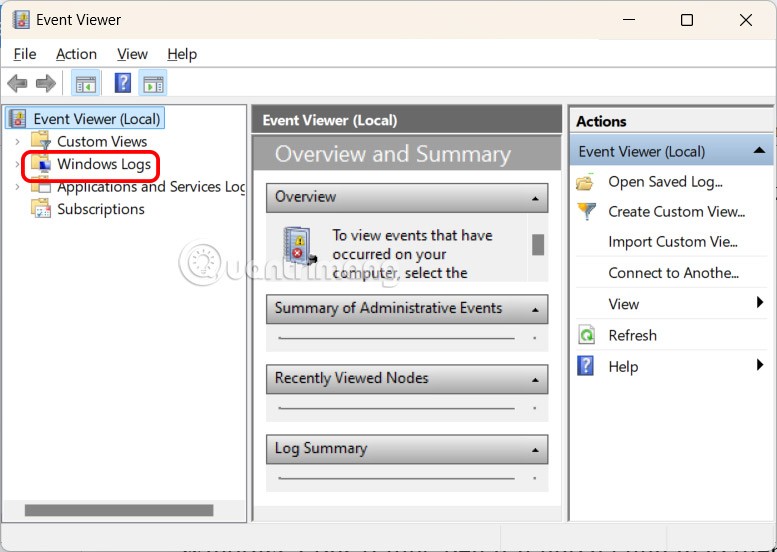Expand the Custom Views tree node
Viewport: 777px width, 552px height.
click(17, 142)
